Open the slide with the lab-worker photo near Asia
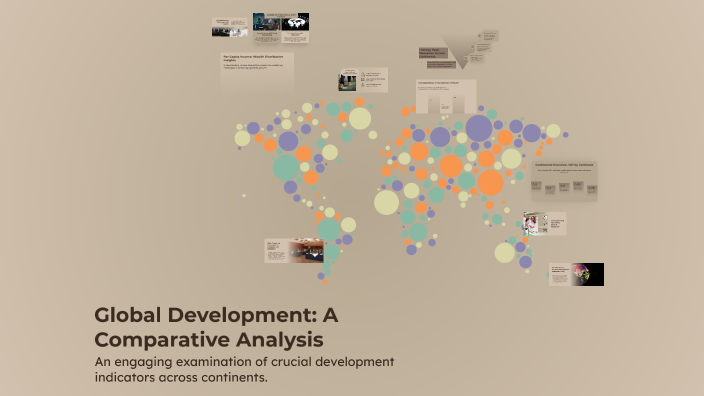Viewport: 704px width, 396px height. [544, 224]
